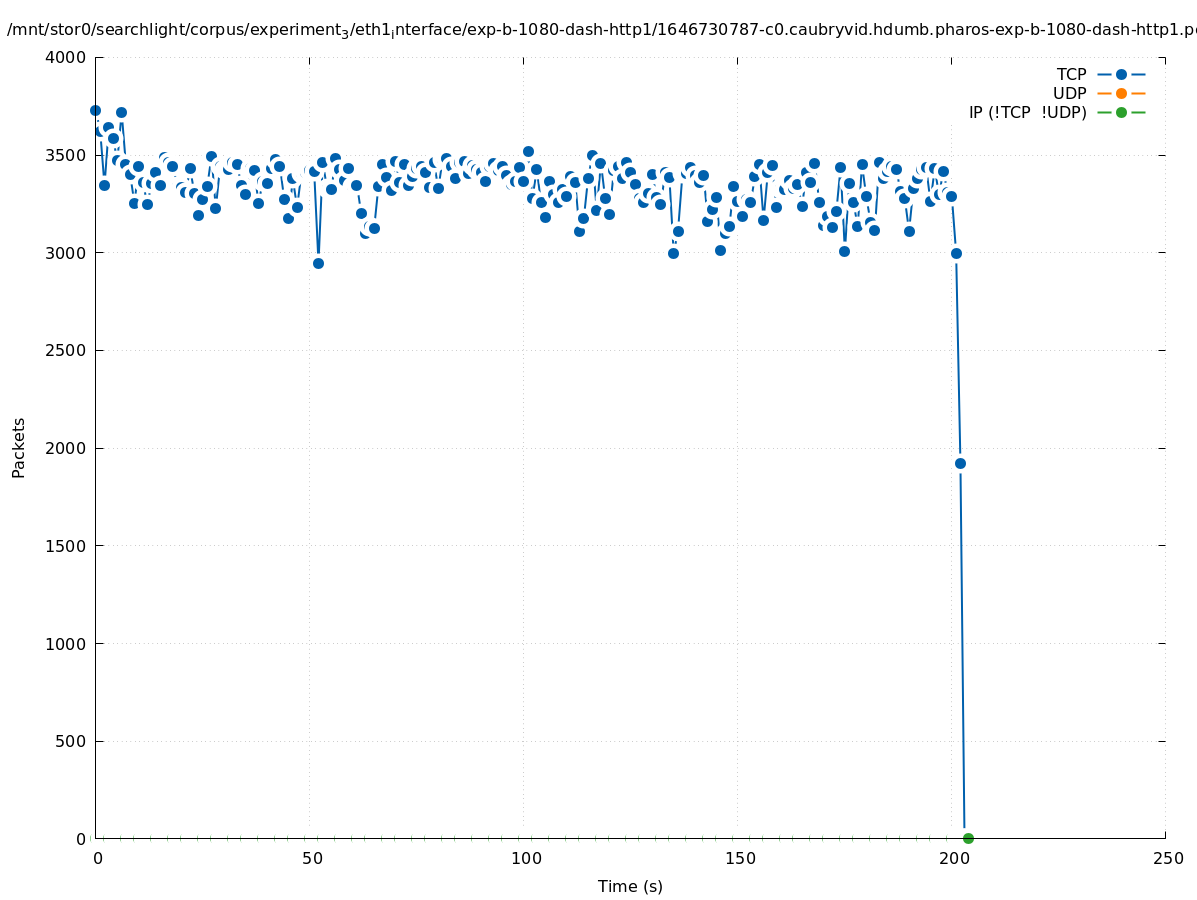Toggle the IP (!TCP !UDP) legend label
The image size is (1197, 900).
(1027, 112)
